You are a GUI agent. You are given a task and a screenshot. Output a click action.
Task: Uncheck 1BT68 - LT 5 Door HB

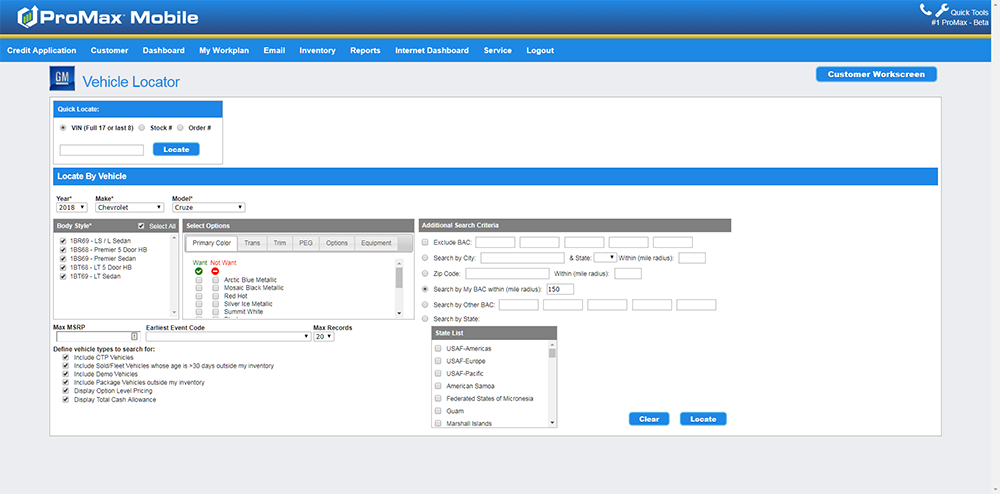point(62,268)
